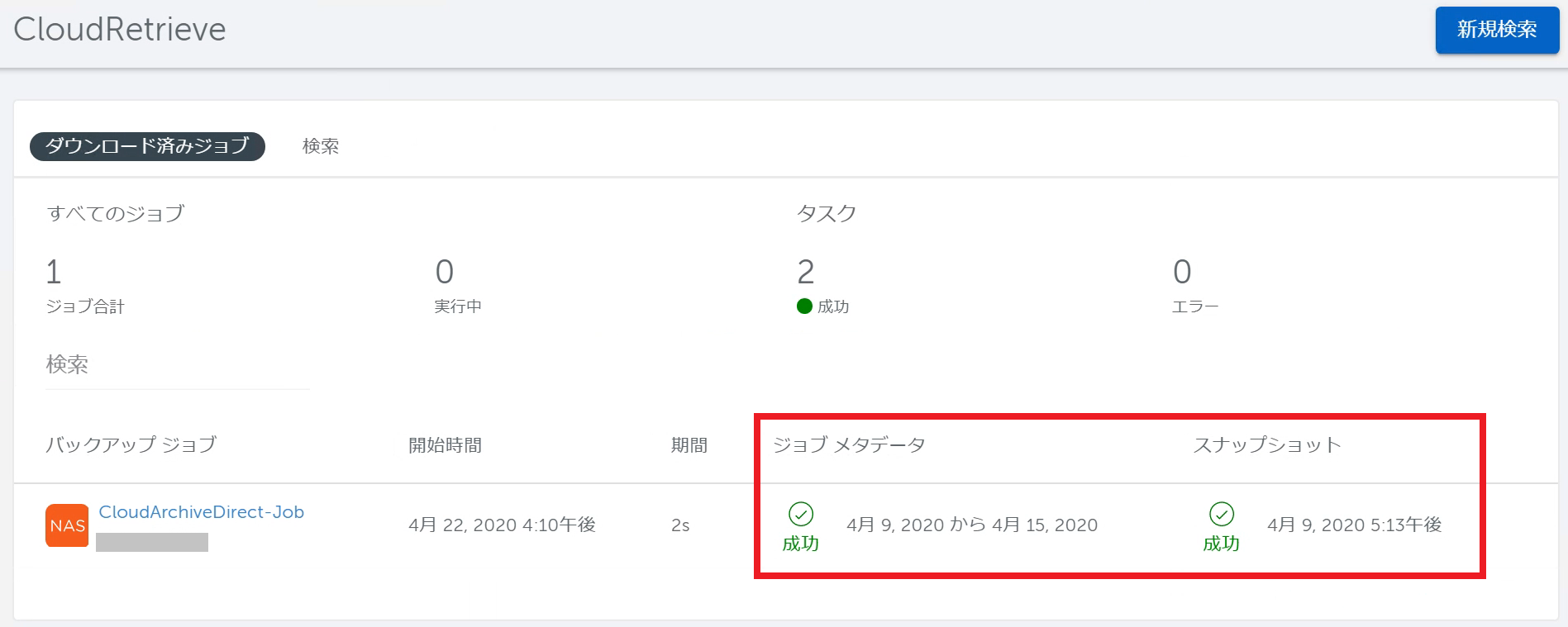Focus the 検索 filter input field
This screenshot has width=1568, height=627.
click(178, 365)
